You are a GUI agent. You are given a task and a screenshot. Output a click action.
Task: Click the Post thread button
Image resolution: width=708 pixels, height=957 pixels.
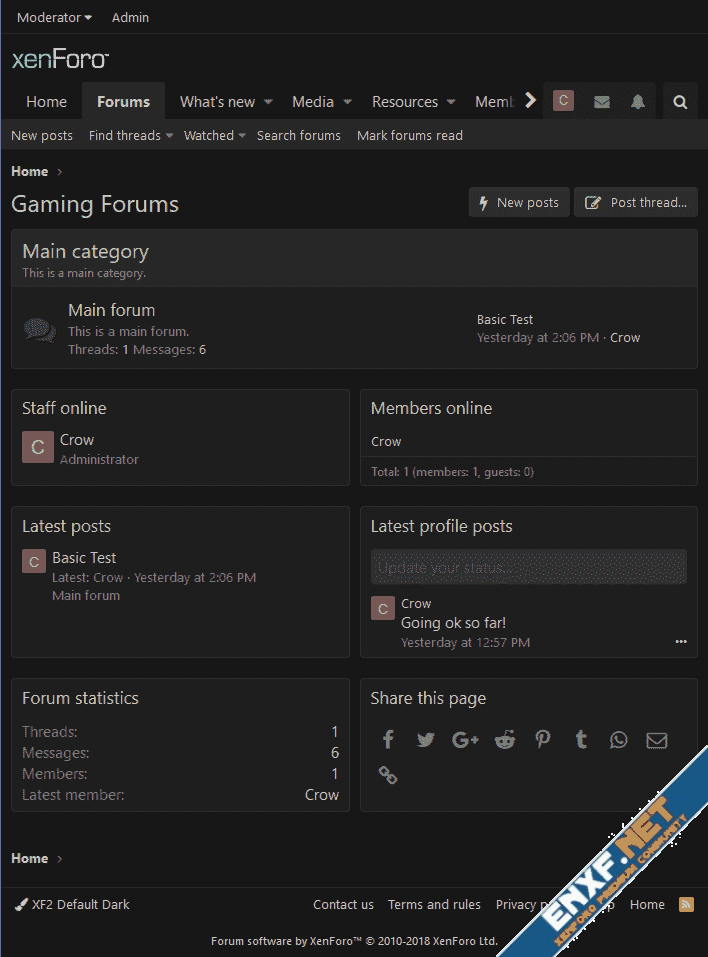tap(636, 203)
